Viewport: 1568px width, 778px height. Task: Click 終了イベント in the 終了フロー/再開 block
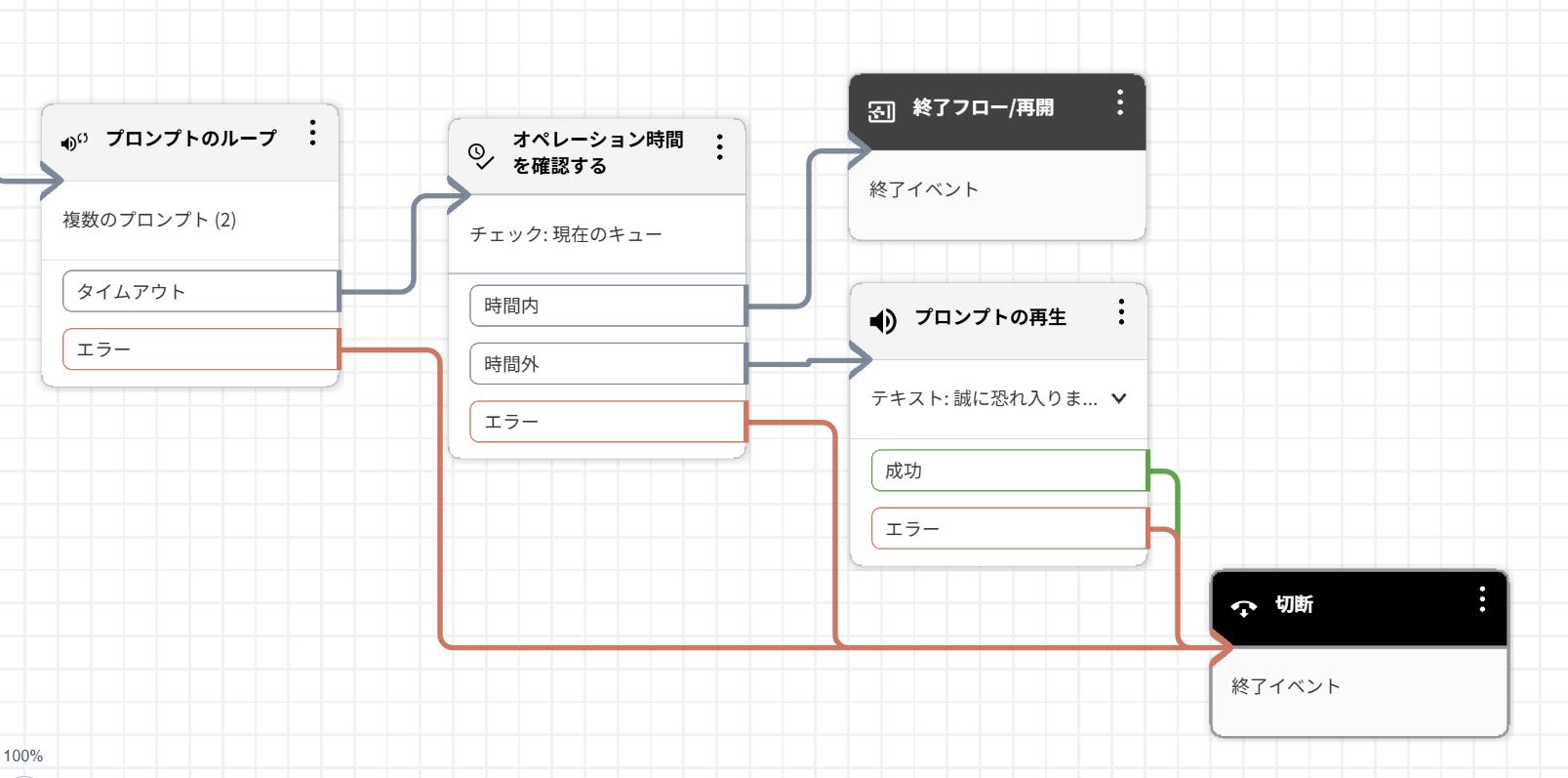924,189
